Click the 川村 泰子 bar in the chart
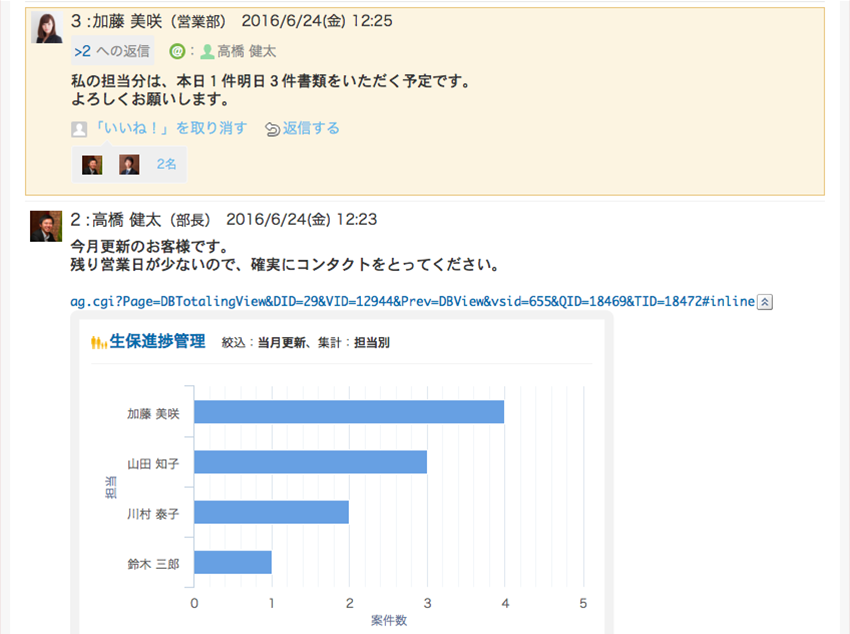 click(x=271, y=512)
